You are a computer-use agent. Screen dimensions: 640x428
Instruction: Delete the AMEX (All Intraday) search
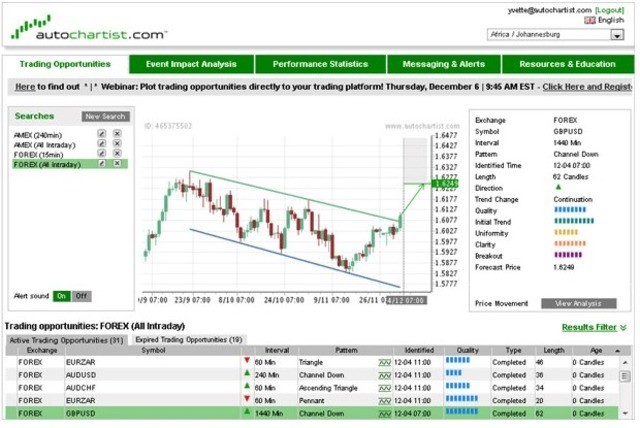tap(117, 144)
